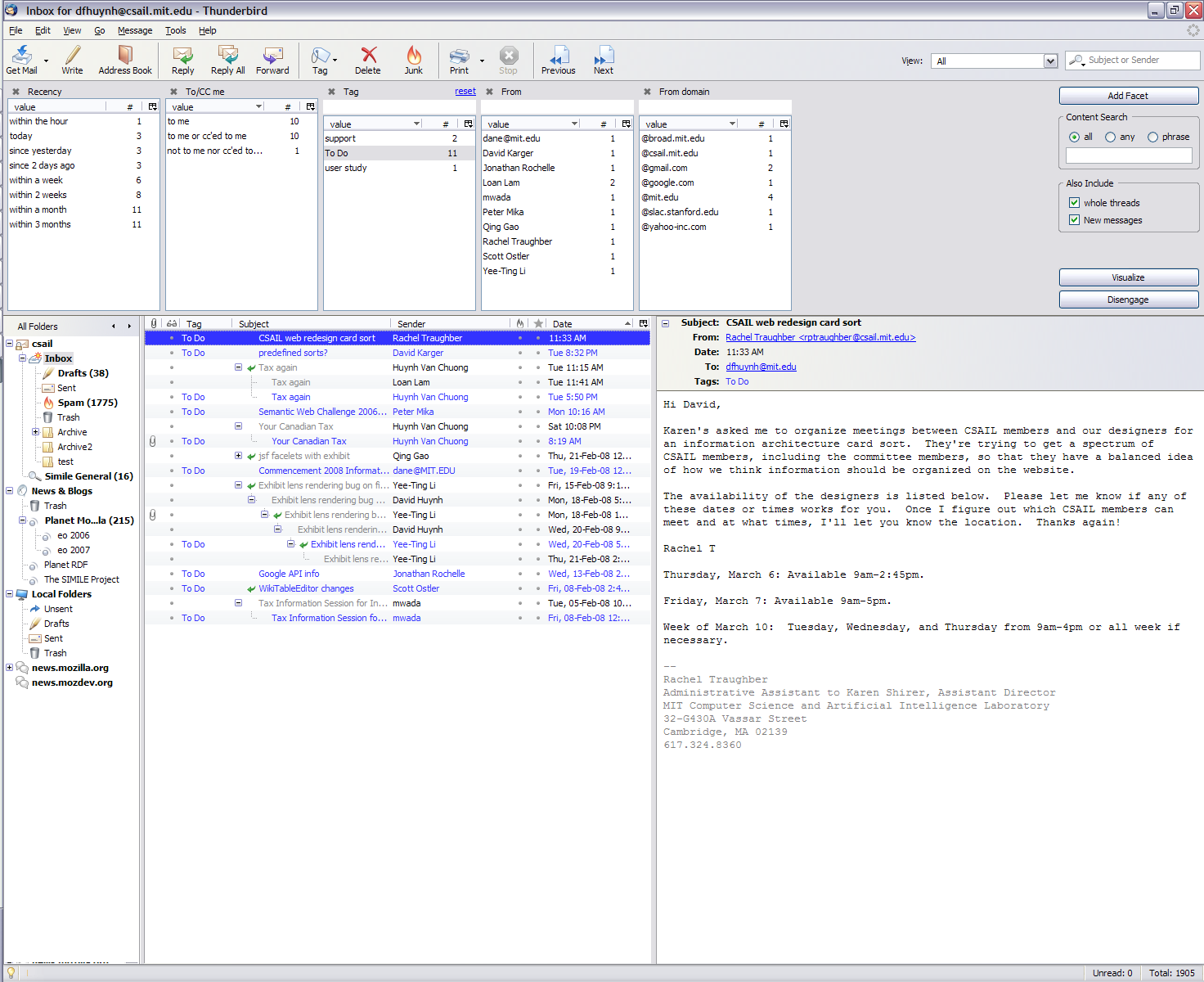Click the Add Facet button
Image resolution: width=1204 pixels, height=982 pixels.
1128,96
